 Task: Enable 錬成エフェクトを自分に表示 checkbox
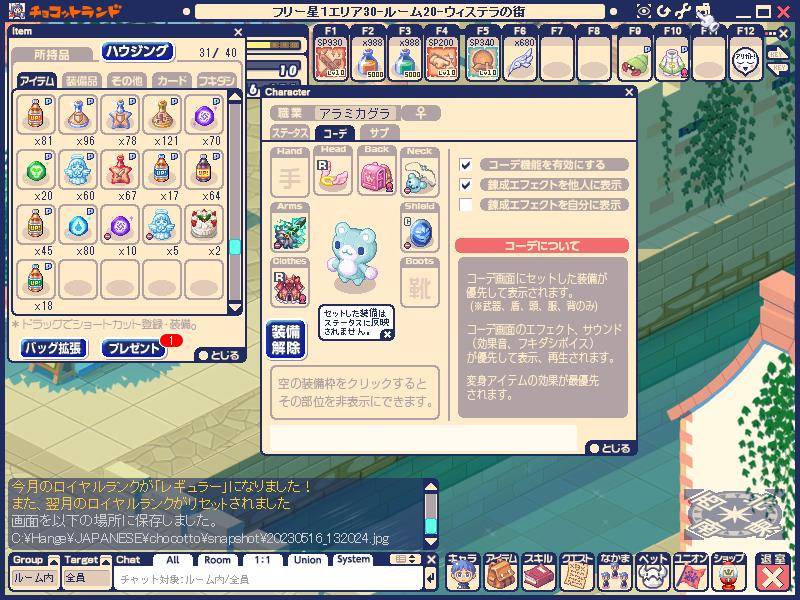(465, 205)
